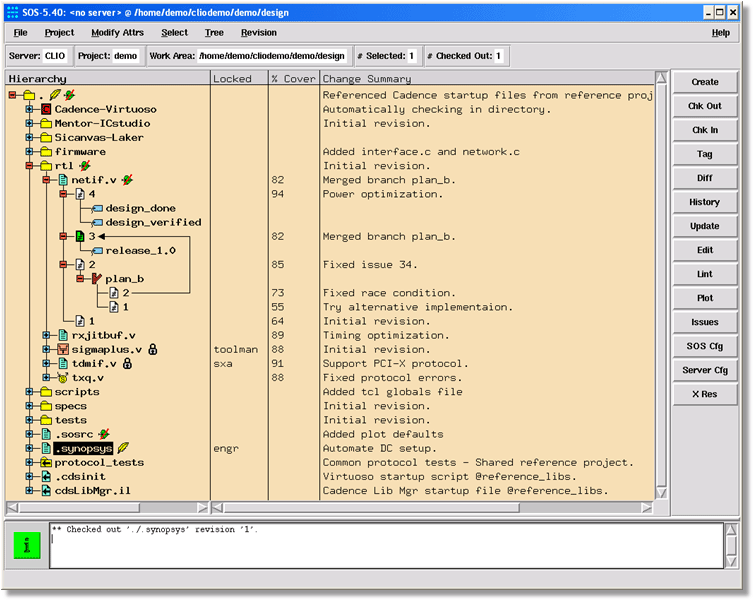
Task: Expand the firmware folder
Action: pos(29,152)
